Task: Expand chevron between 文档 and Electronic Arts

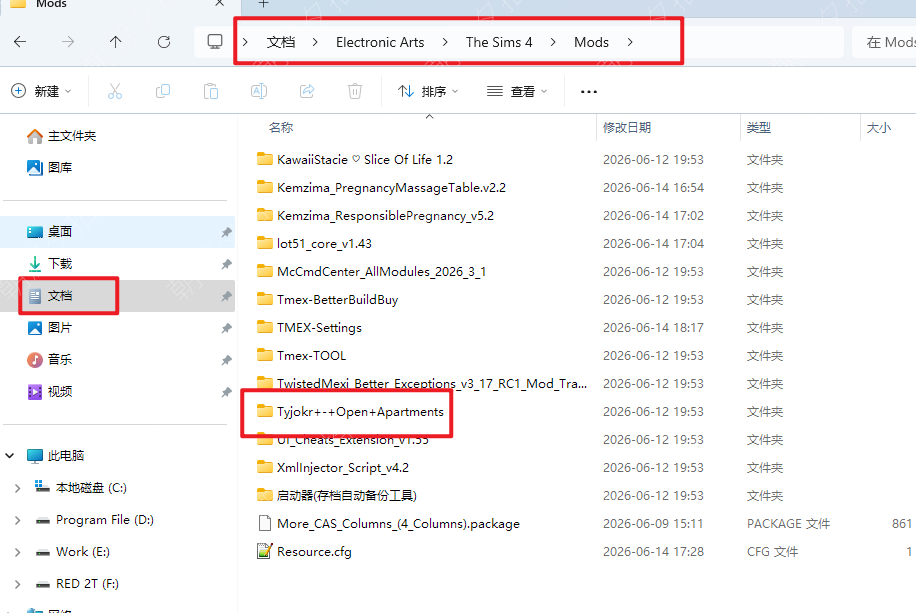Action: (x=315, y=42)
